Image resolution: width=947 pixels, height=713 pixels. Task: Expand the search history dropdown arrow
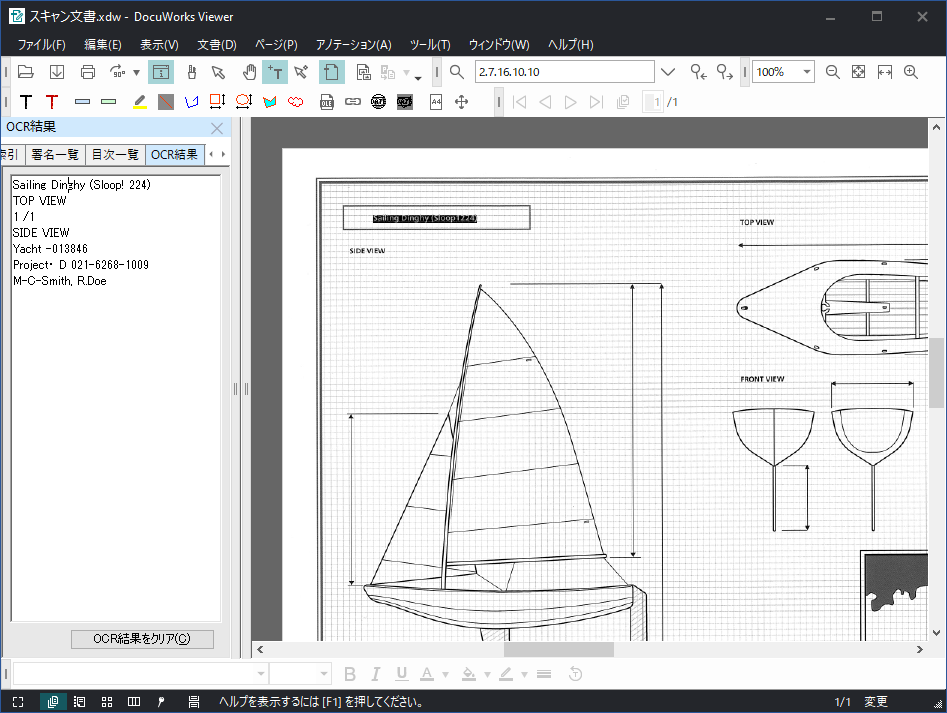(x=668, y=72)
